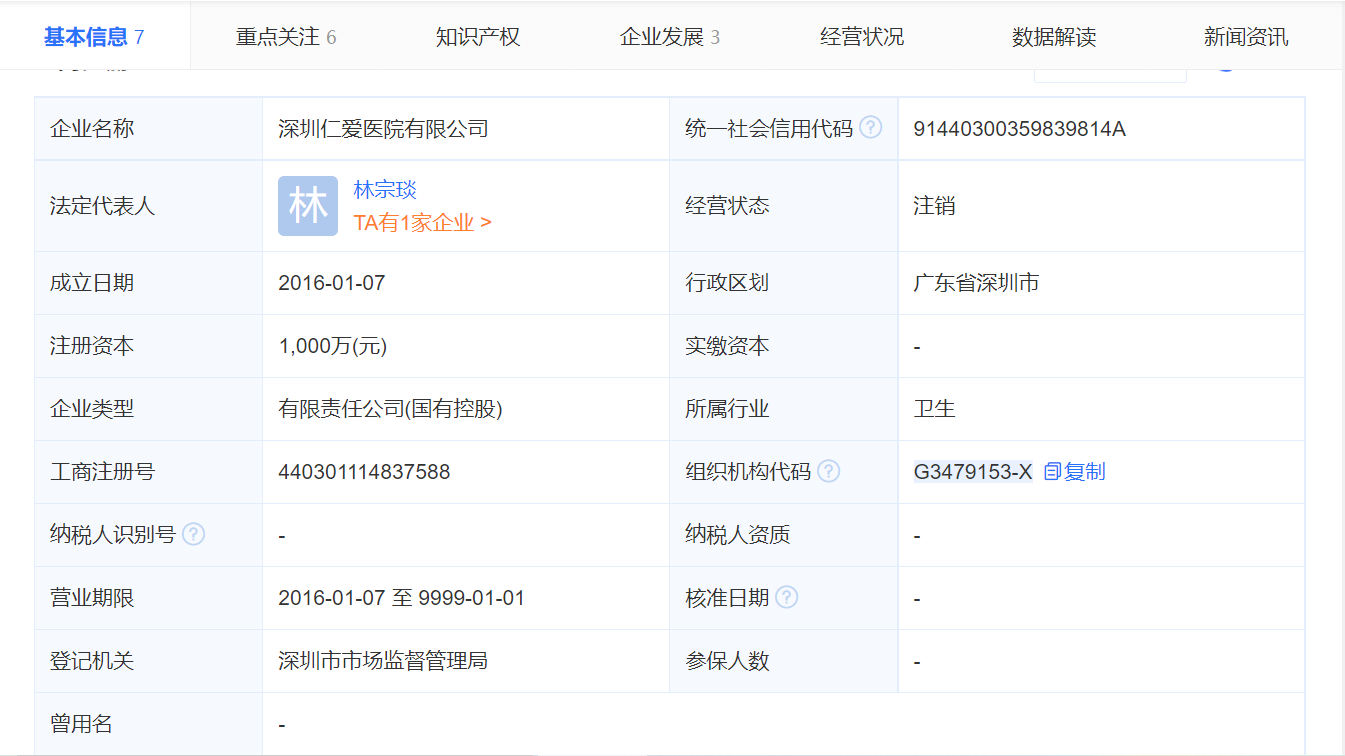Click the 企业名称 label cell
This screenshot has height=756, width=1345.
point(149,128)
